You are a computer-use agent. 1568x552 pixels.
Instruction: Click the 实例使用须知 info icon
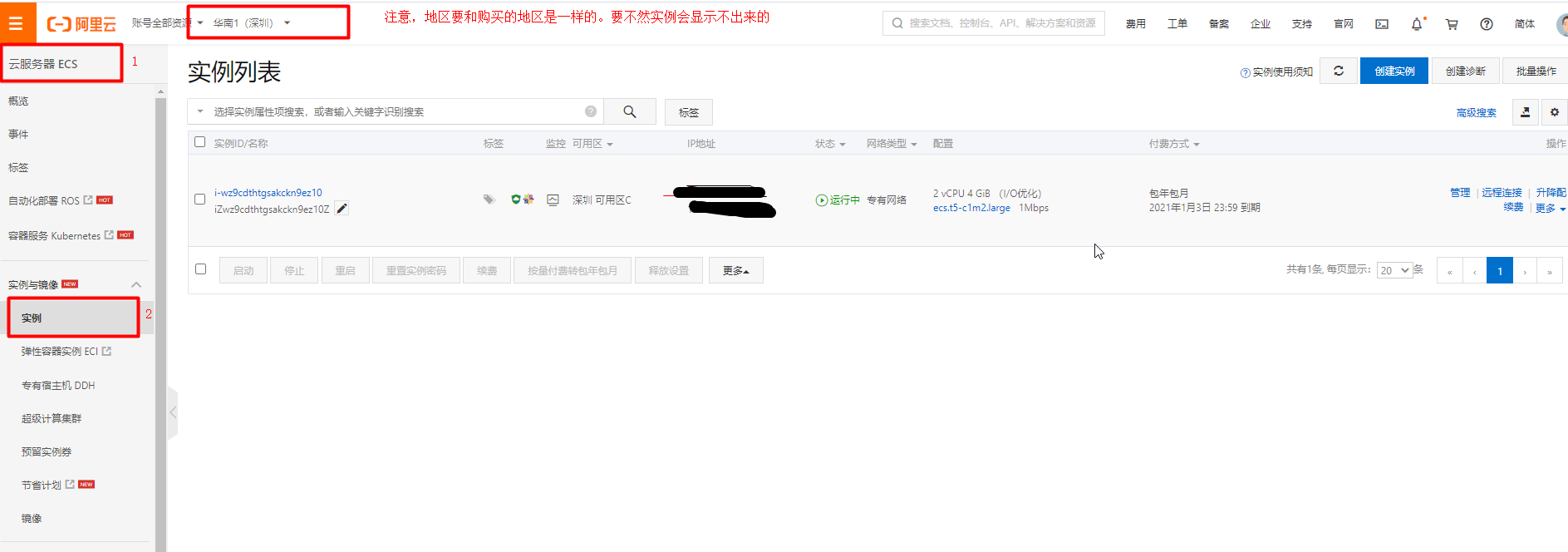pos(1245,73)
